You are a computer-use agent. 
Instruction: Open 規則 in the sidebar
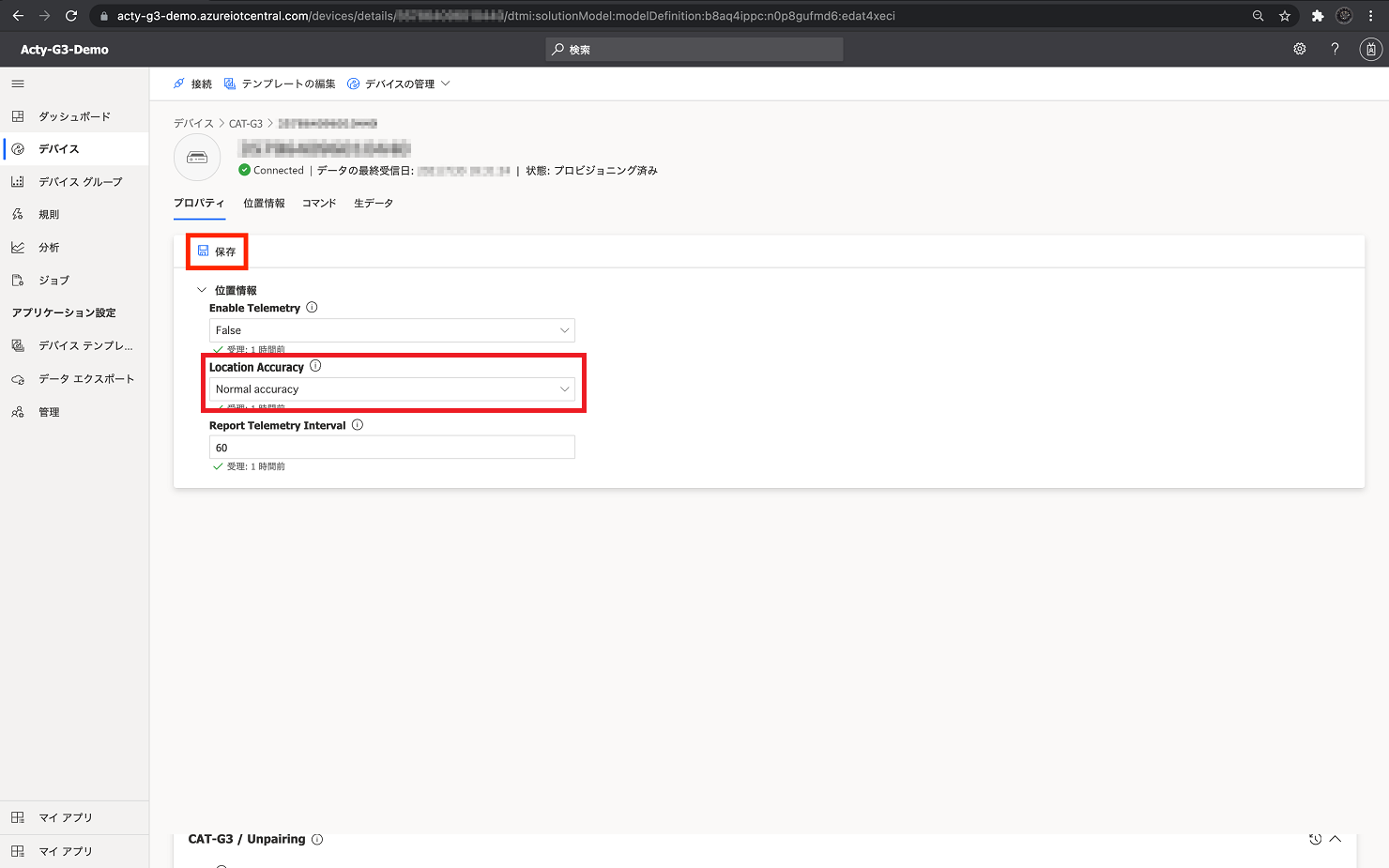pos(74,215)
